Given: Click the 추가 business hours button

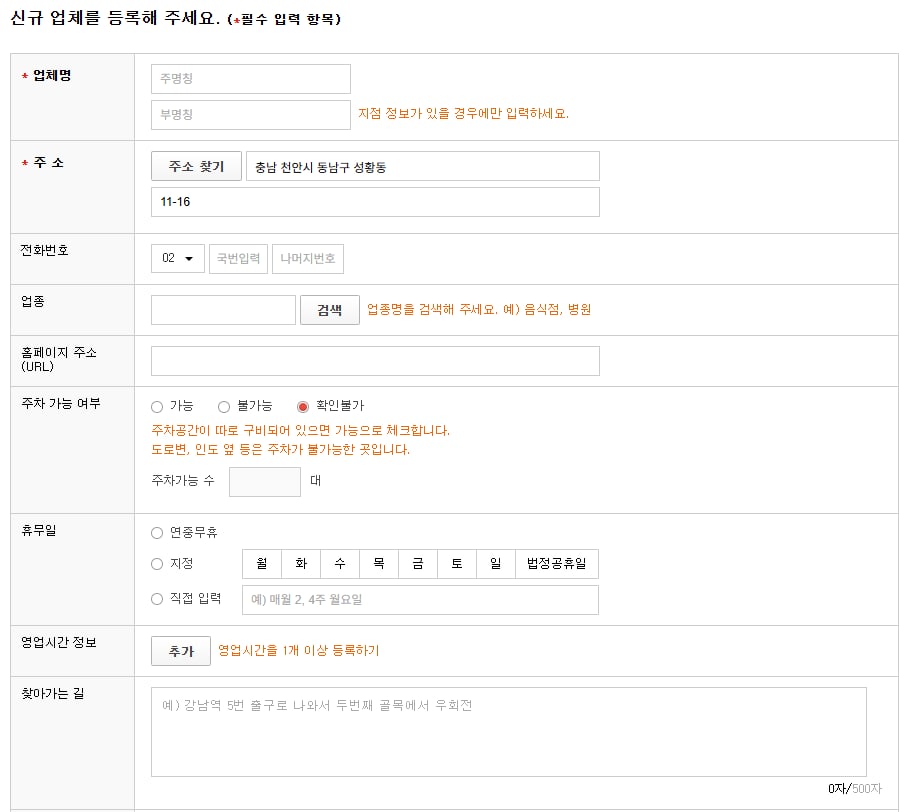Looking at the screenshot, I should point(181,651).
